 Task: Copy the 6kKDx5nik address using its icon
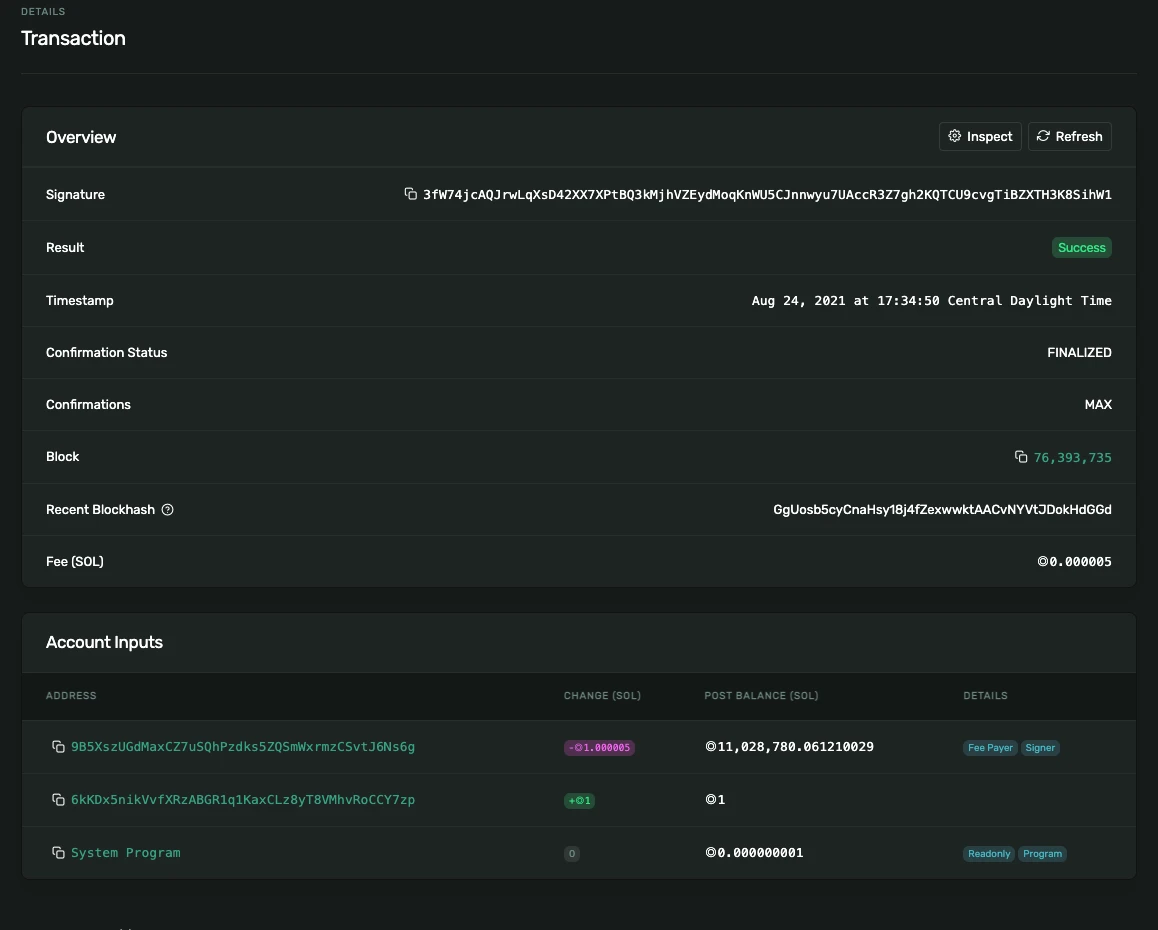[58, 800]
